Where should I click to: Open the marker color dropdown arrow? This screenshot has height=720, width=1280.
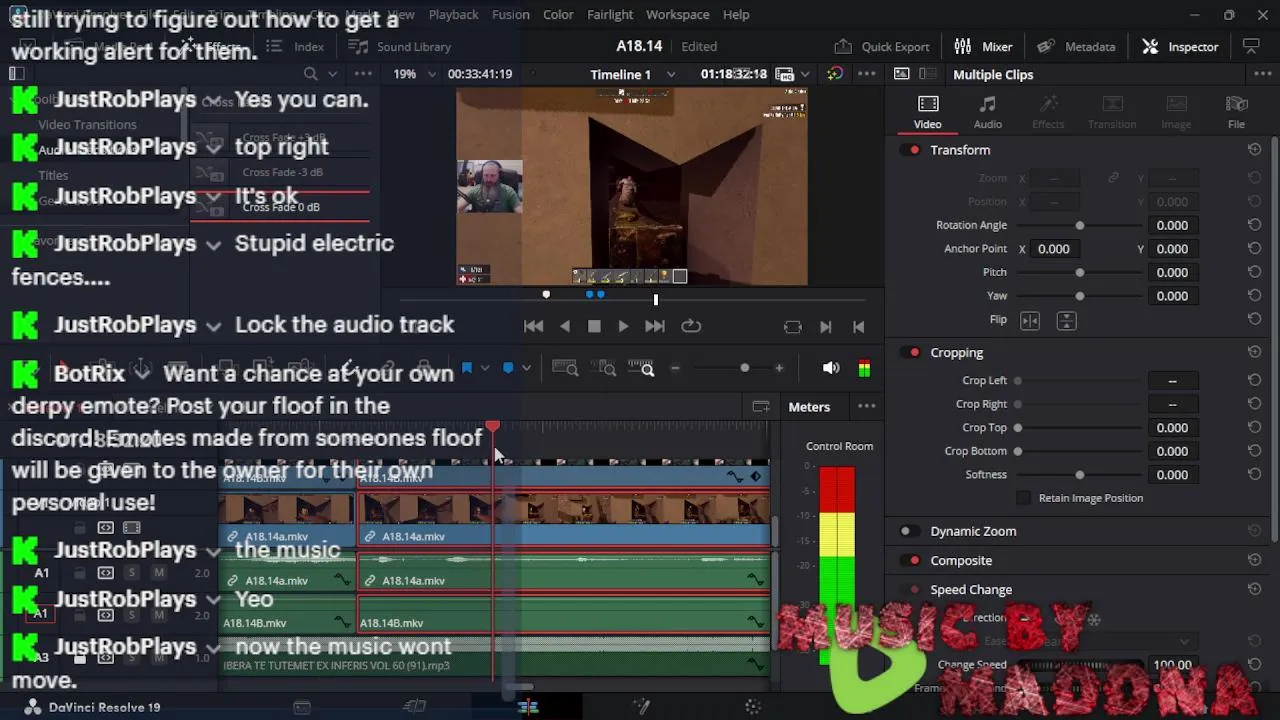[526, 368]
